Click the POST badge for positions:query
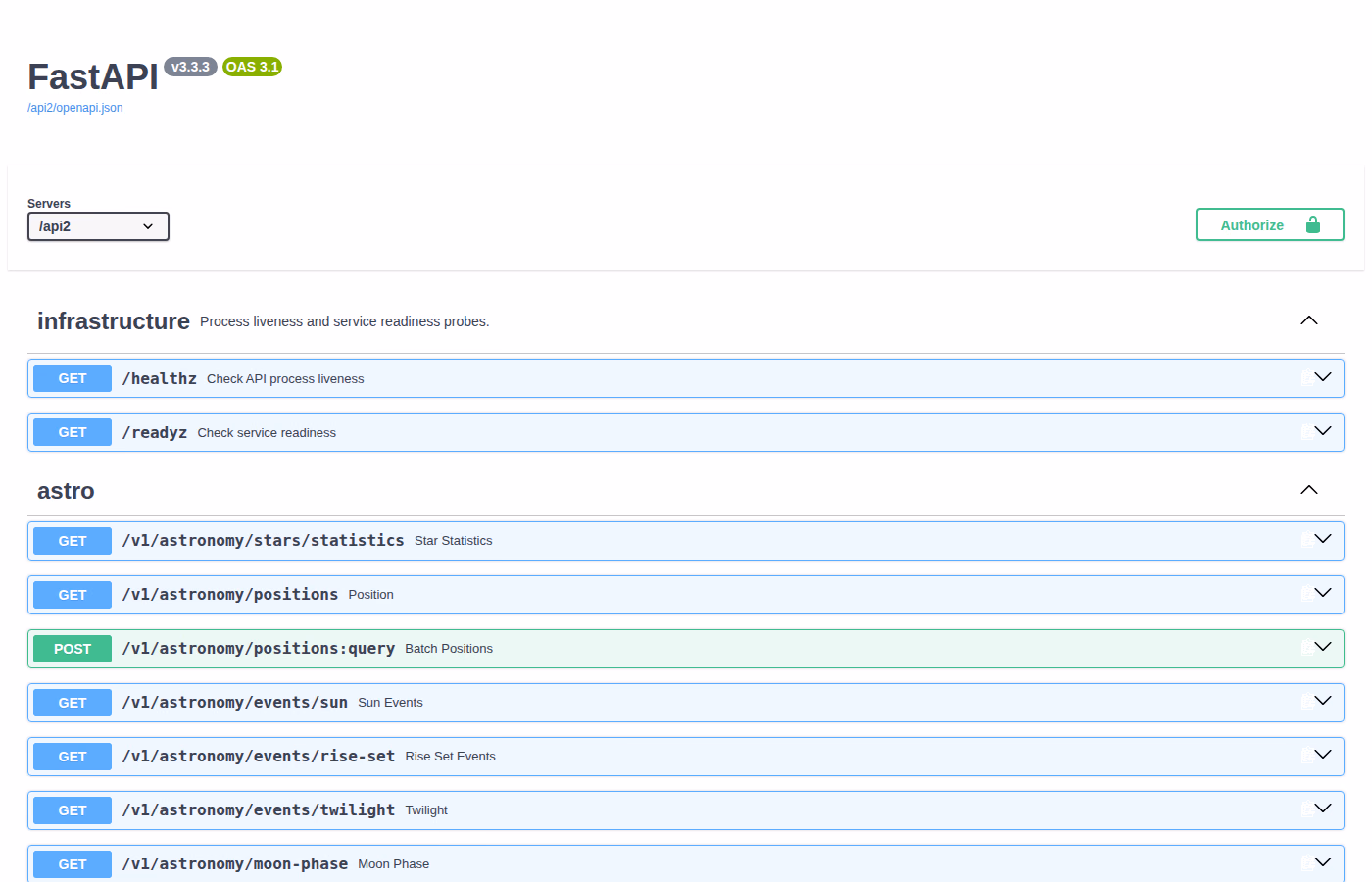The height and width of the screenshot is (882, 1372). coord(73,649)
